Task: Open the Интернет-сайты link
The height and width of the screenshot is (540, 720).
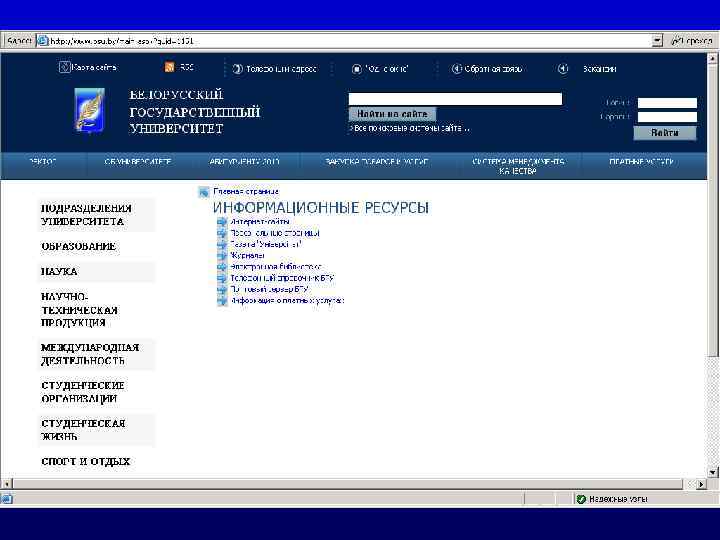Action: [260, 222]
